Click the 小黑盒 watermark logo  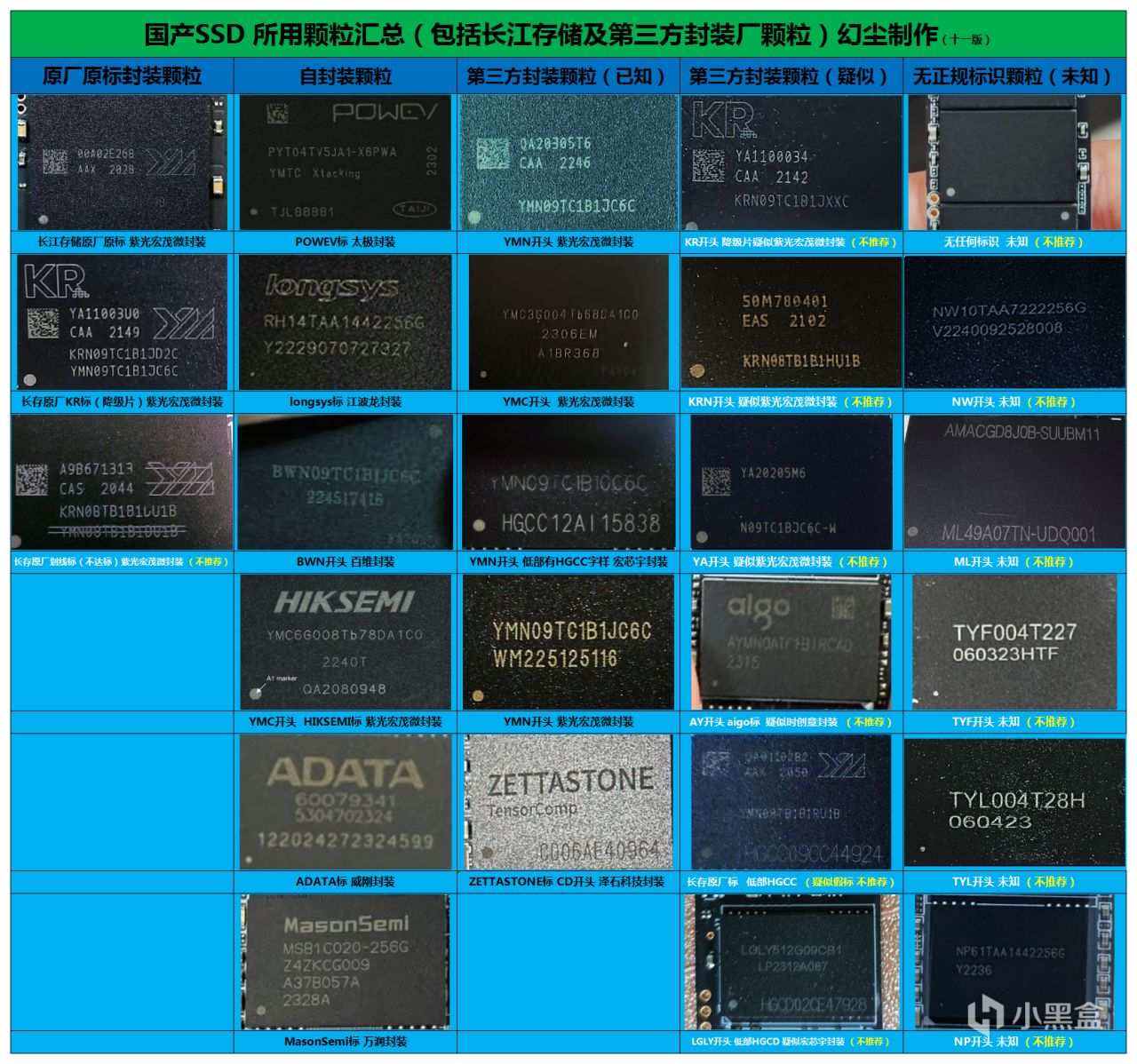point(1035,1014)
